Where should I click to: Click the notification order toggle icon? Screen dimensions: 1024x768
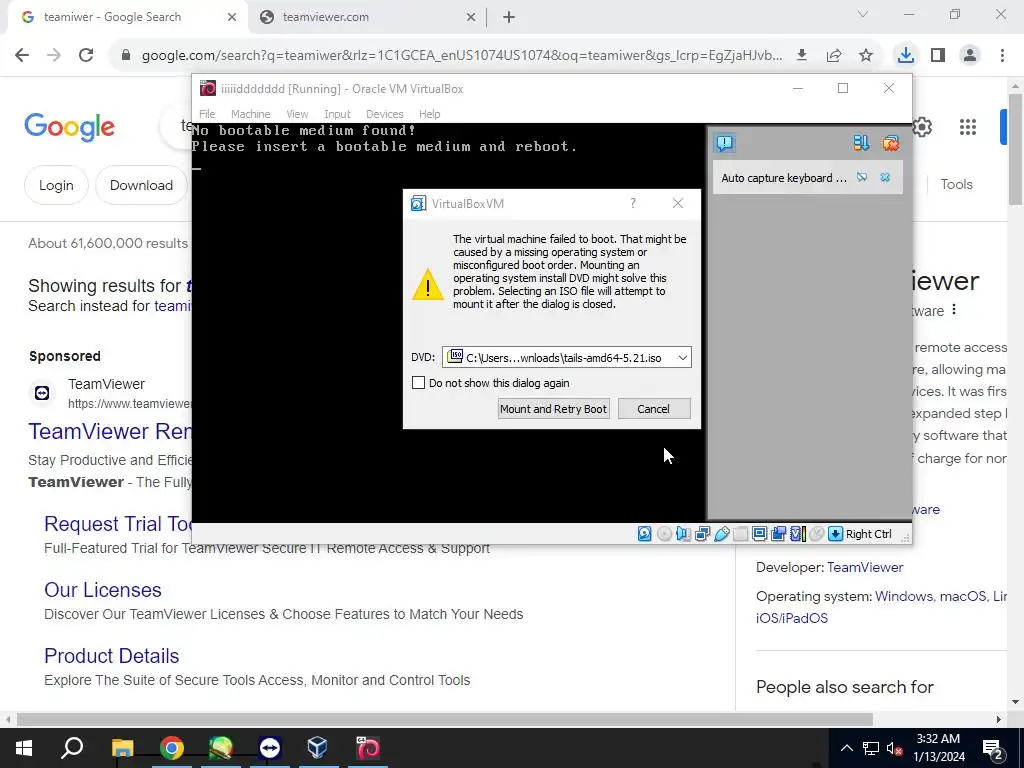point(861,143)
